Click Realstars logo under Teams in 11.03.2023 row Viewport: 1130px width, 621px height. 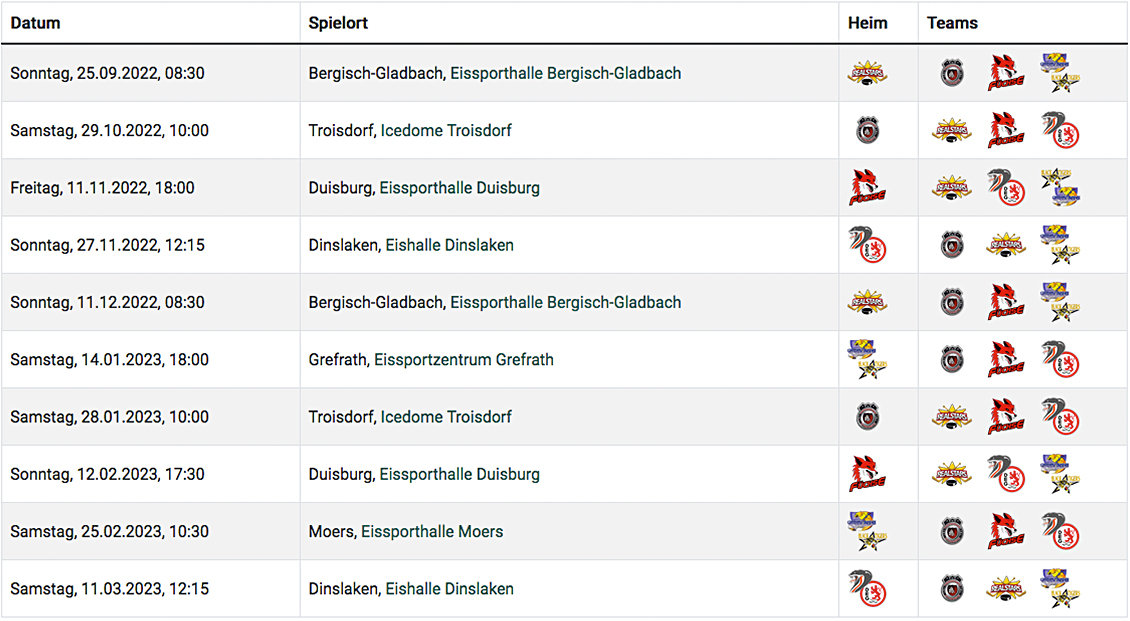tap(1006, 589)
